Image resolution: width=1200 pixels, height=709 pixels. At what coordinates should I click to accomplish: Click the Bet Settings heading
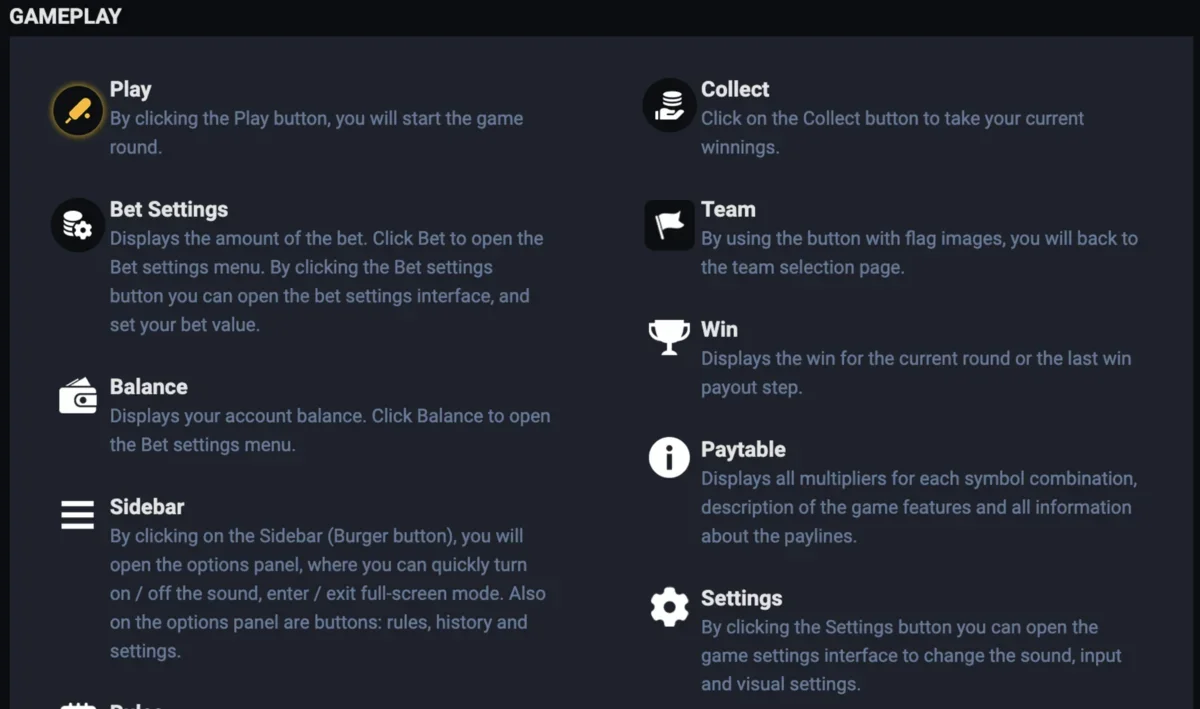pos(168,209)
